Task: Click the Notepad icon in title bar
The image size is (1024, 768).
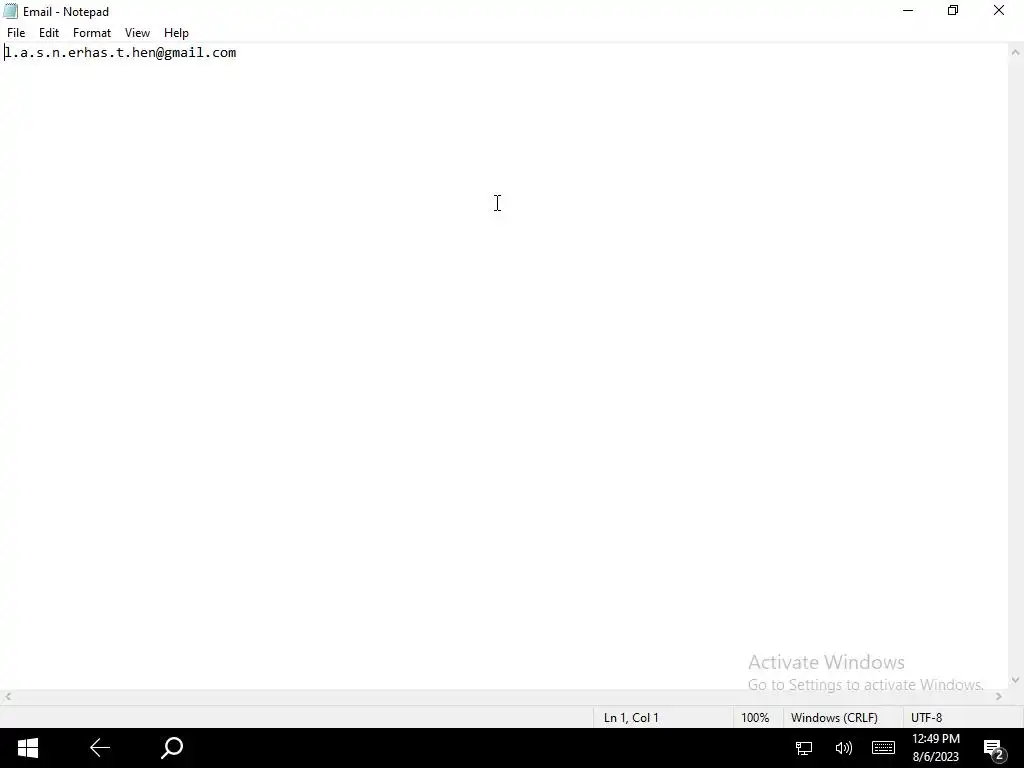Action: tap(10, 11)
